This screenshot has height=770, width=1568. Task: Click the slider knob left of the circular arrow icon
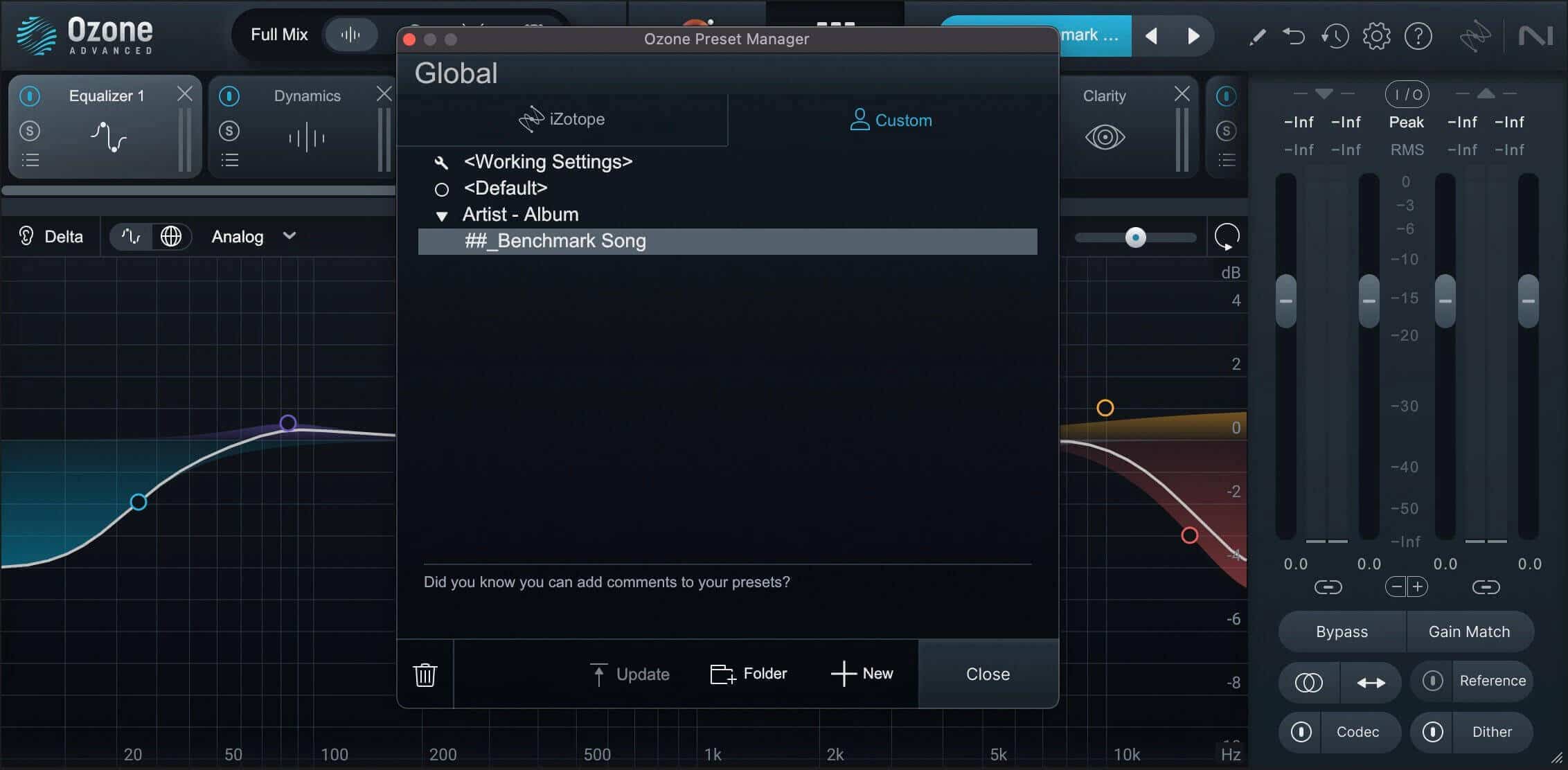pyautogui.click(x=1136, y=238)
